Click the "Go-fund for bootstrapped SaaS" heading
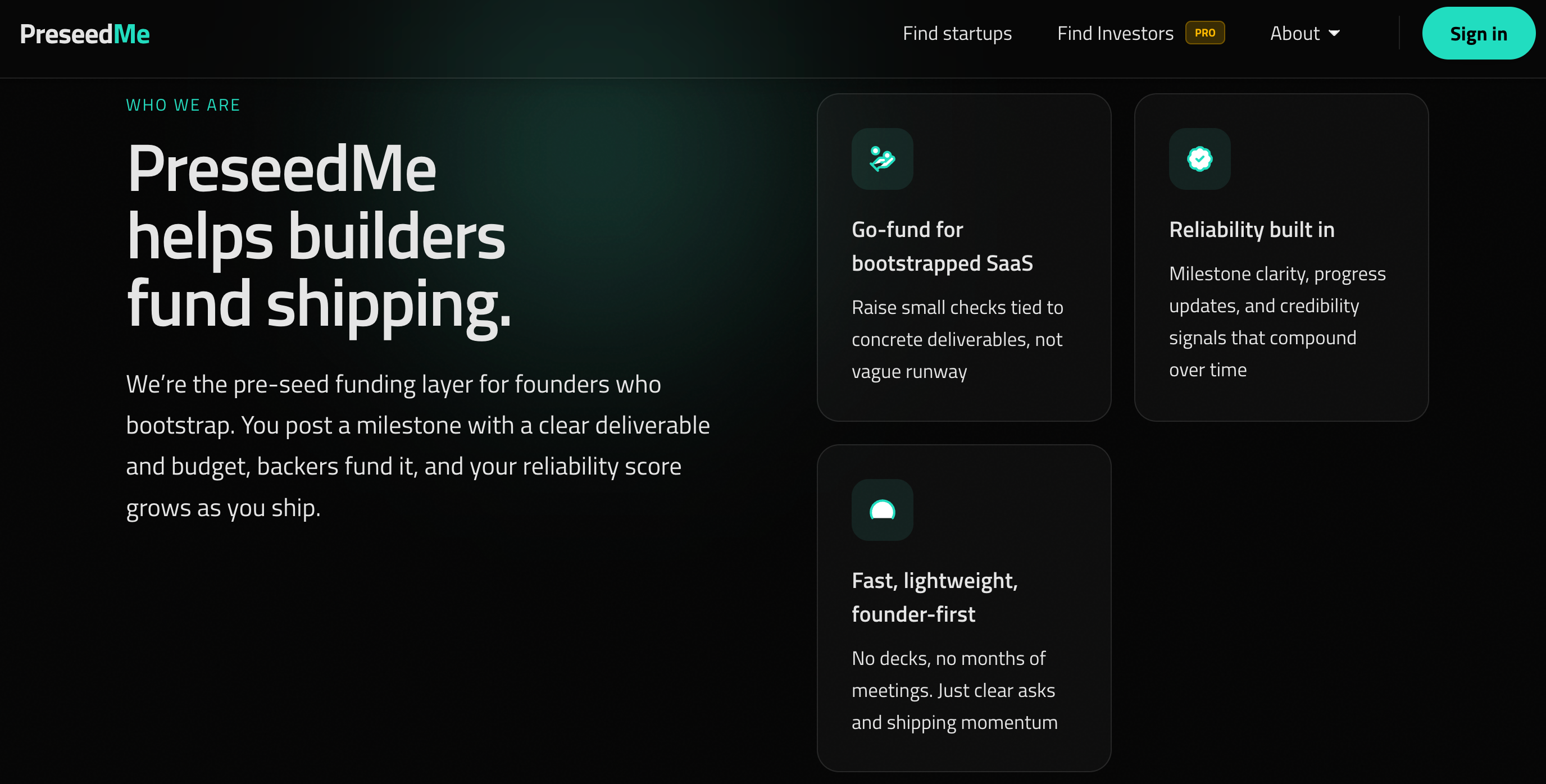 (x=942, y=247)
